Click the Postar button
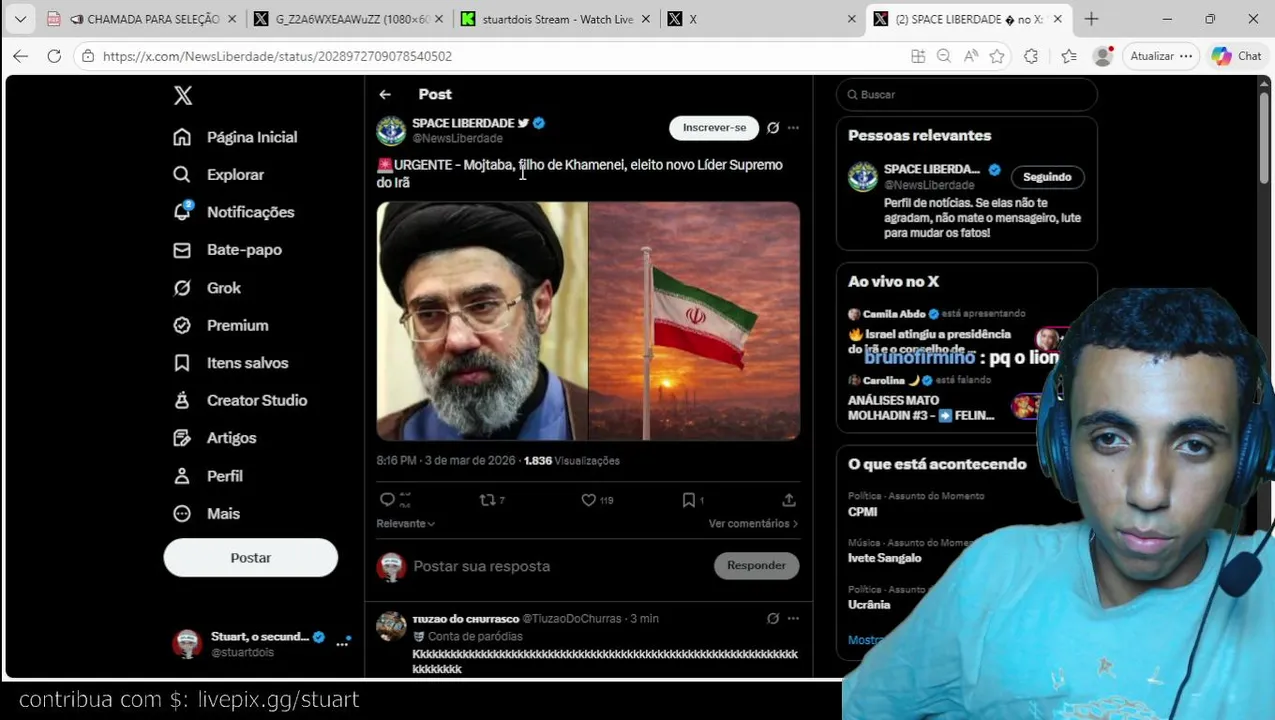 (251, 558)
